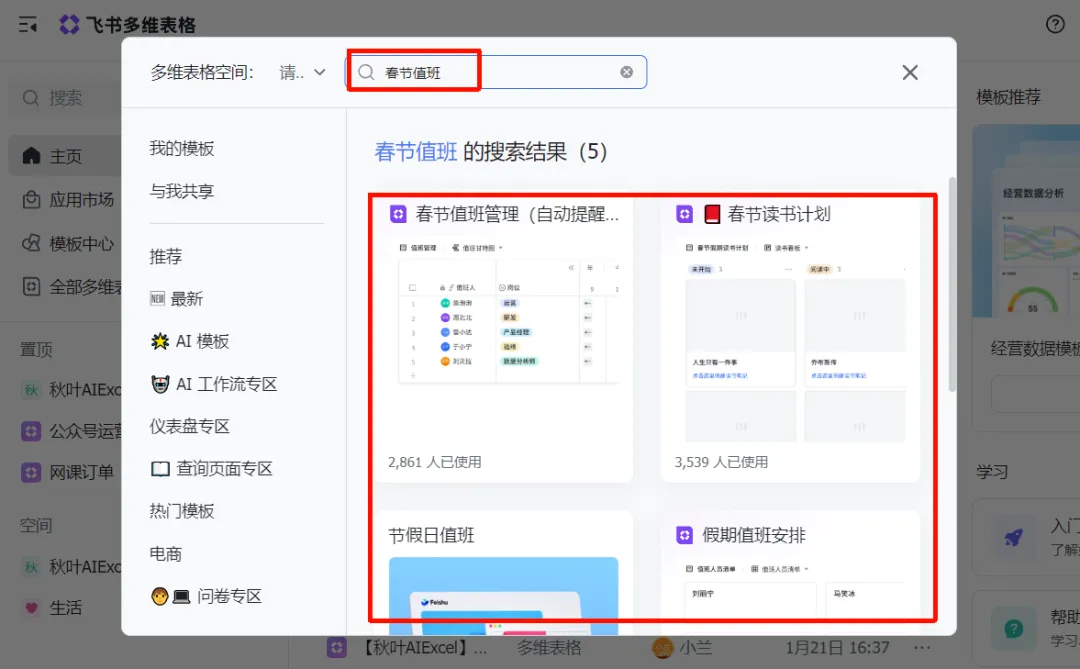Open 模板中心 in main sidebar
Viewport: 1080px width, 669px height.
[x=81, y=244]
